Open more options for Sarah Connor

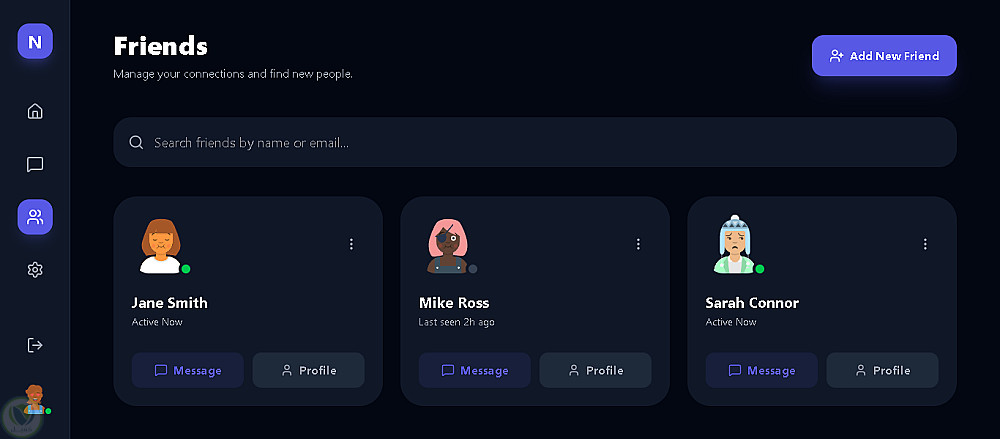(x=925, y=244)
